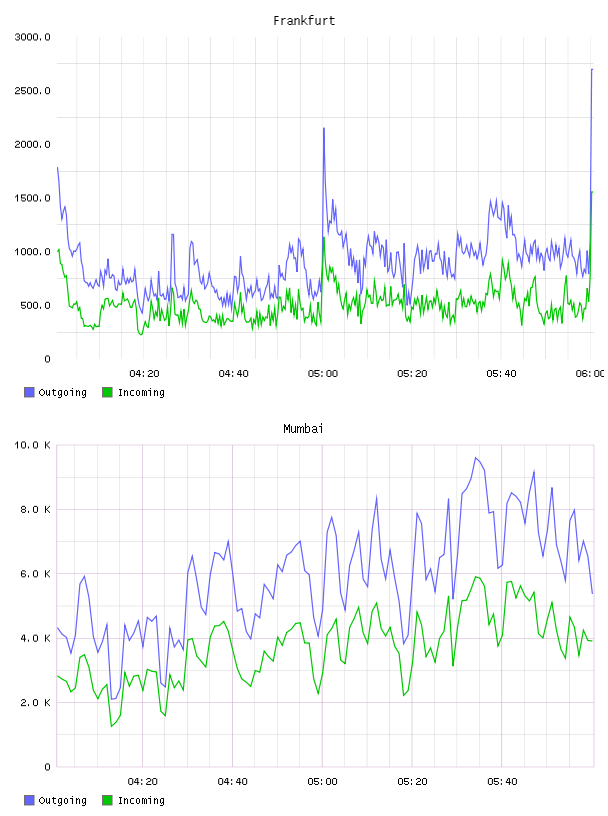Click the 6.0 K label on the Mumbai y-axis
The image size is (608, 816).
35,574
